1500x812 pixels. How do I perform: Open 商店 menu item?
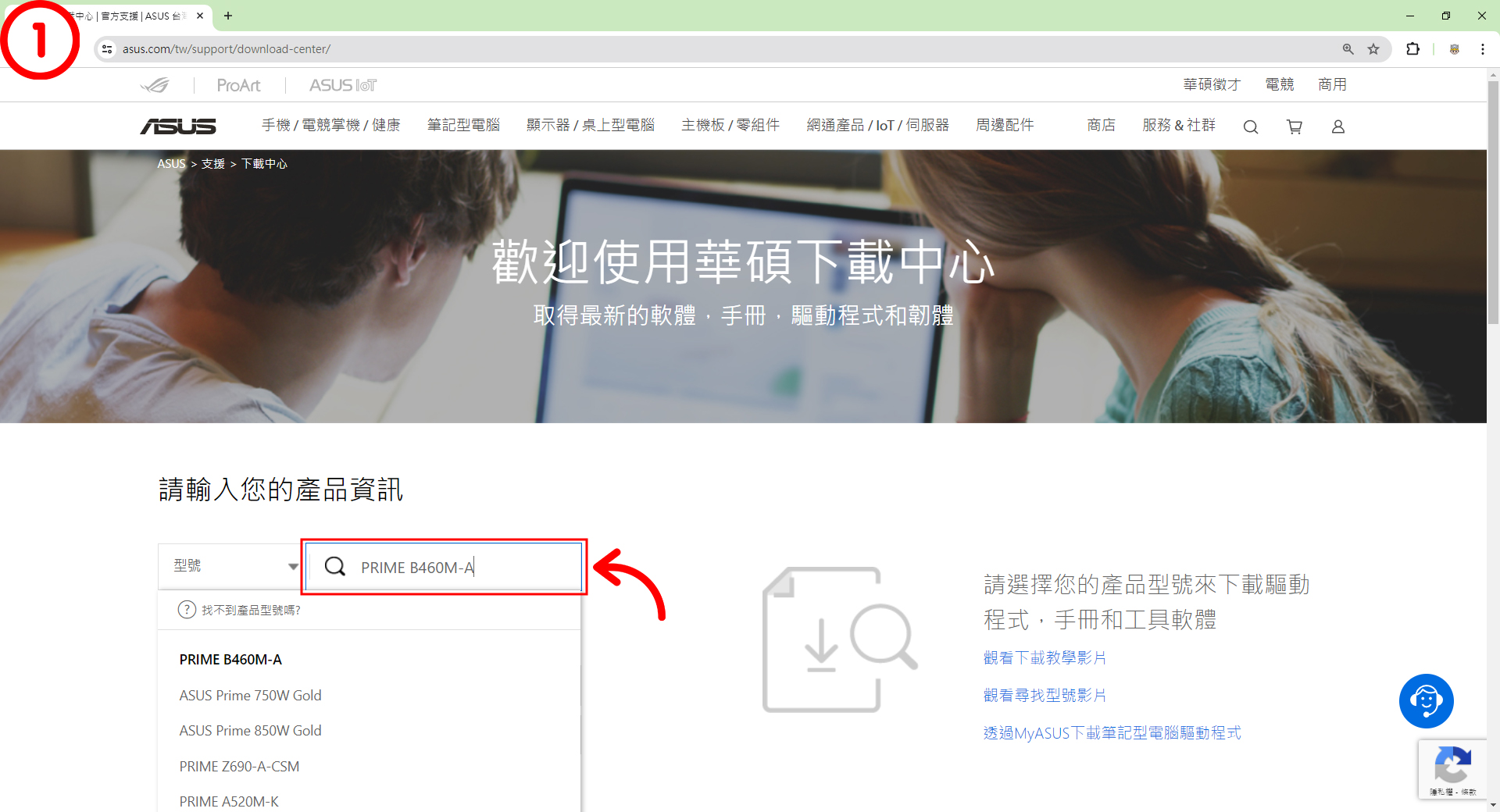1101,125
